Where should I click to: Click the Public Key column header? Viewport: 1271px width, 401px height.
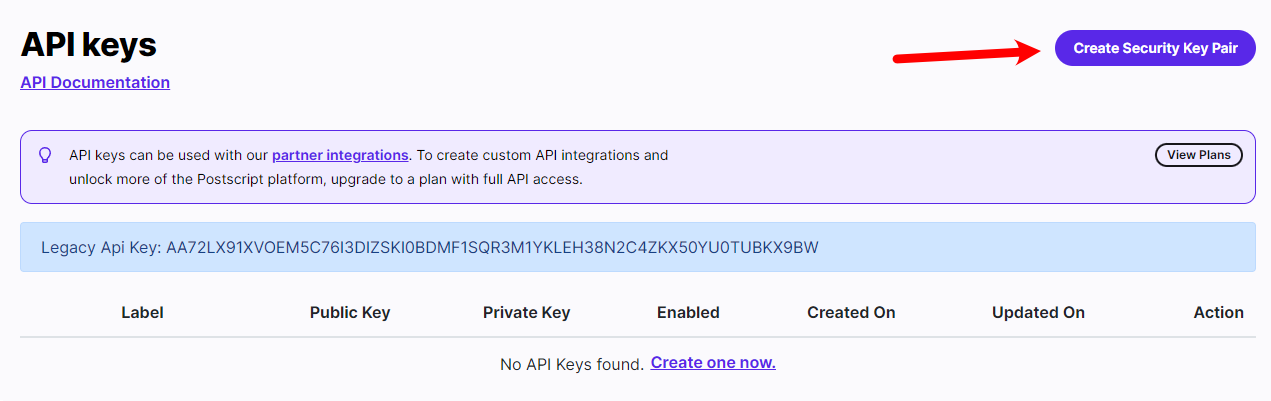click(x=350, y=312)
